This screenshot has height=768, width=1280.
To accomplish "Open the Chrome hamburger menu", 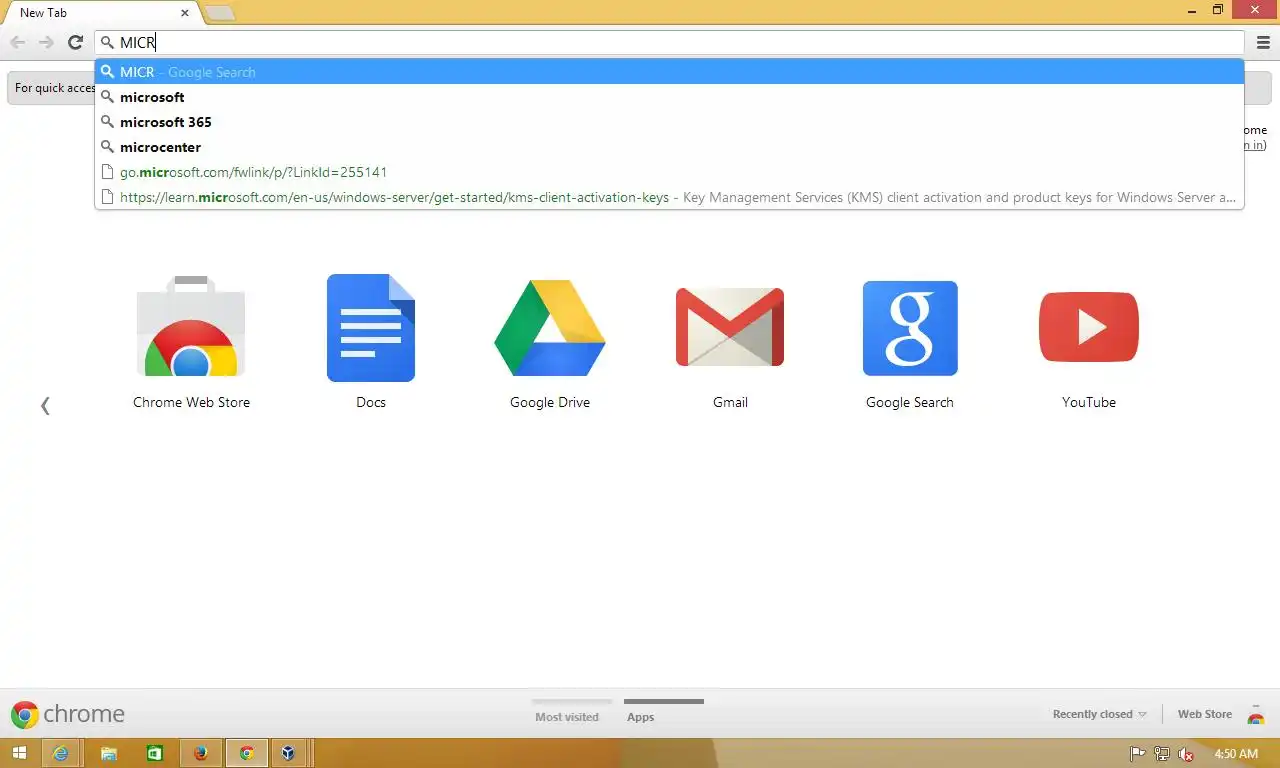I will (x=1263, y=42).
